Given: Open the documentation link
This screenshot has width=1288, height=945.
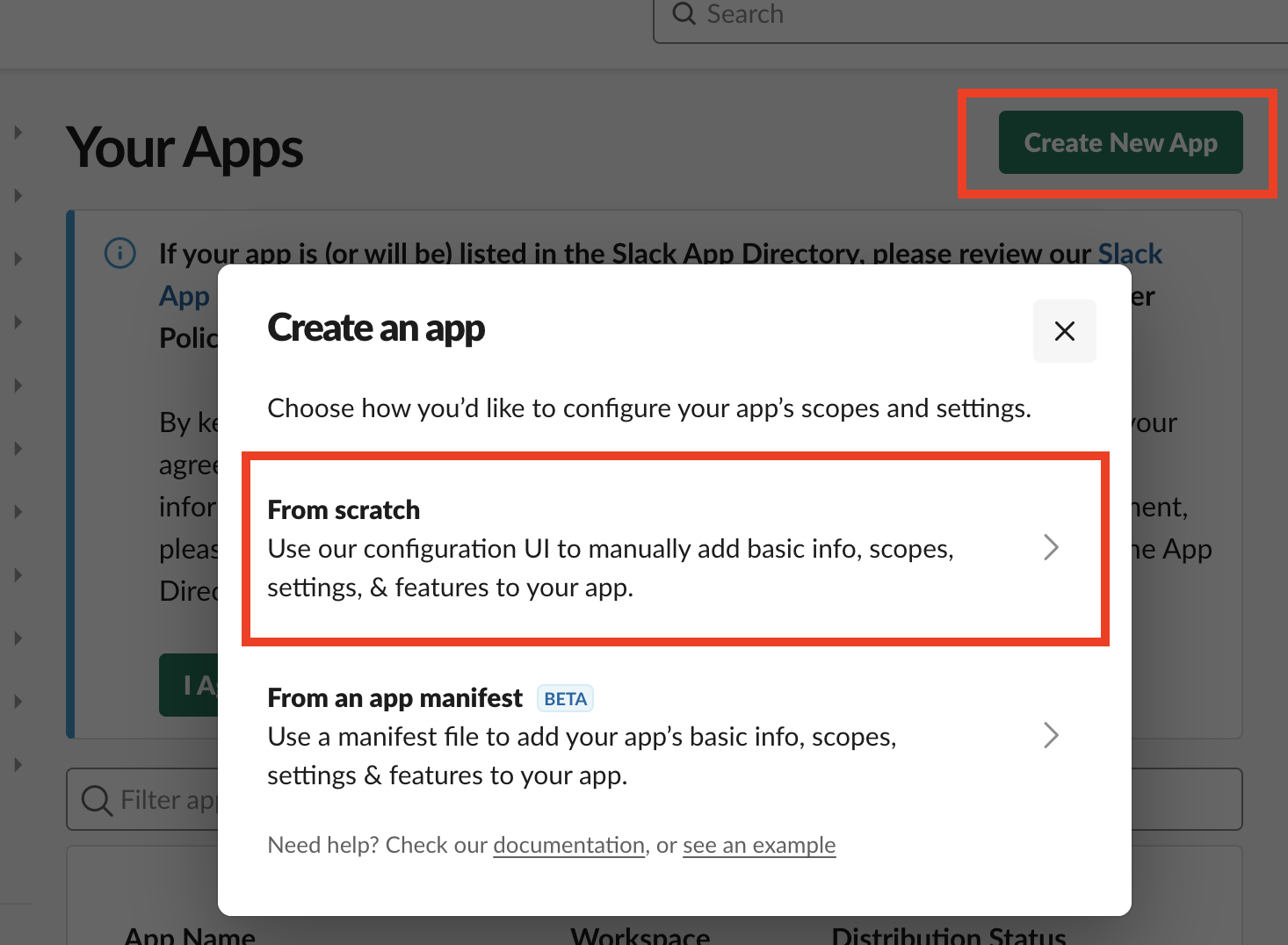Looking at the screenshot, I should (568, 845).
